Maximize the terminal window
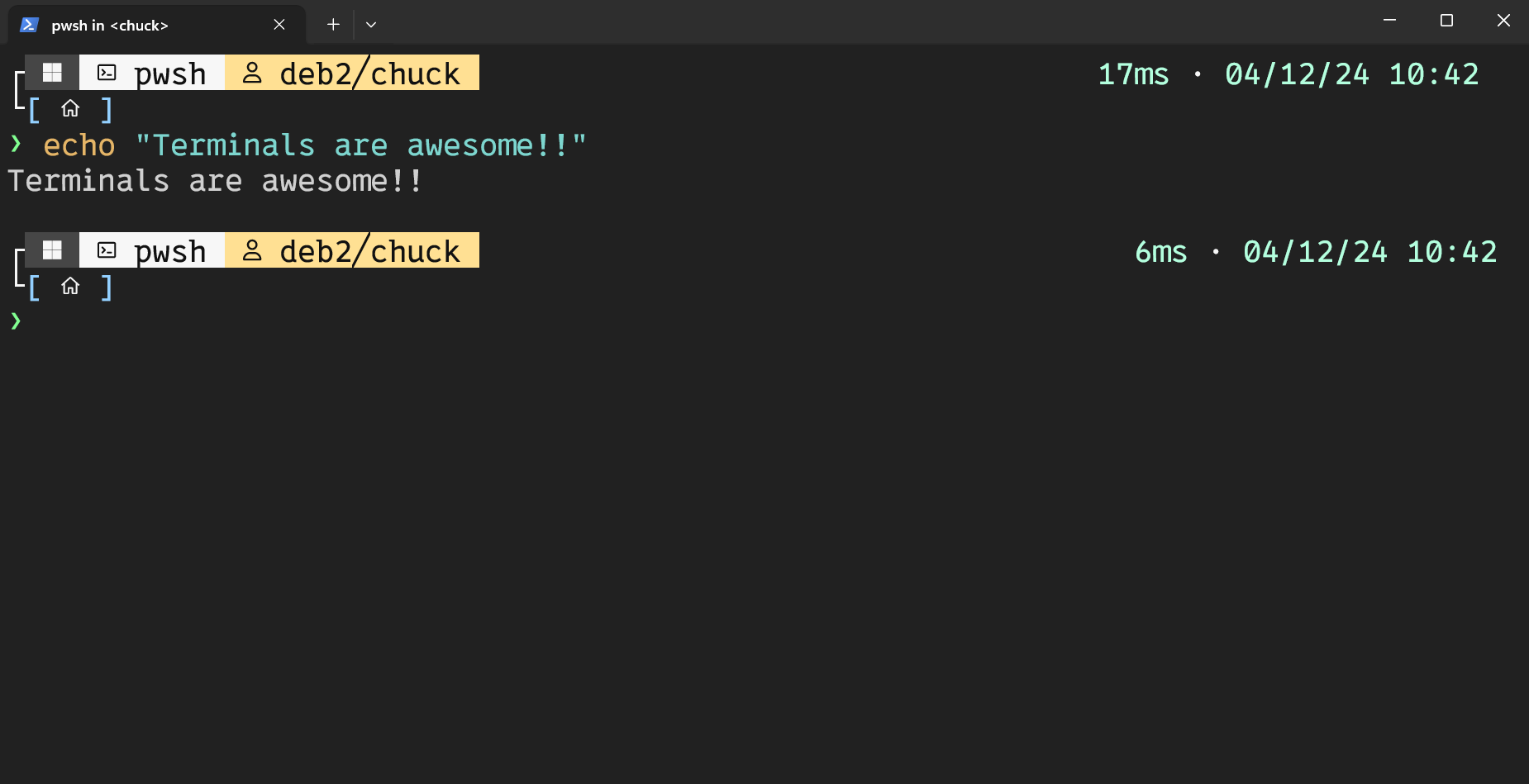The height and width of the screenshot is (784, 1529). [x=1446, y=21]
